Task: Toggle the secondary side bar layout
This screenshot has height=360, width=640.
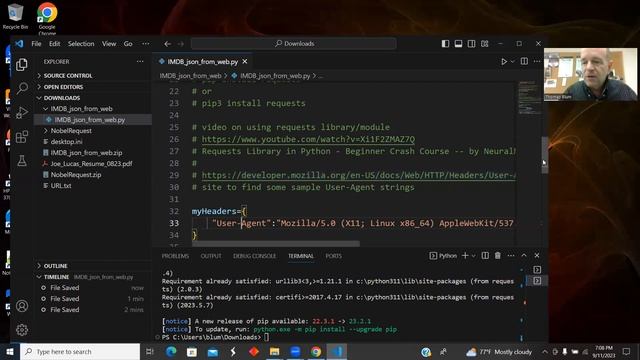Action: (x=471, y=44)
